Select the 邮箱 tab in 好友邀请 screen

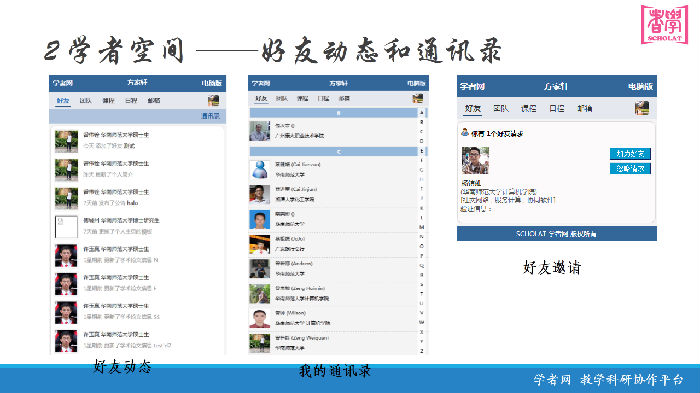tap(584, 109)
